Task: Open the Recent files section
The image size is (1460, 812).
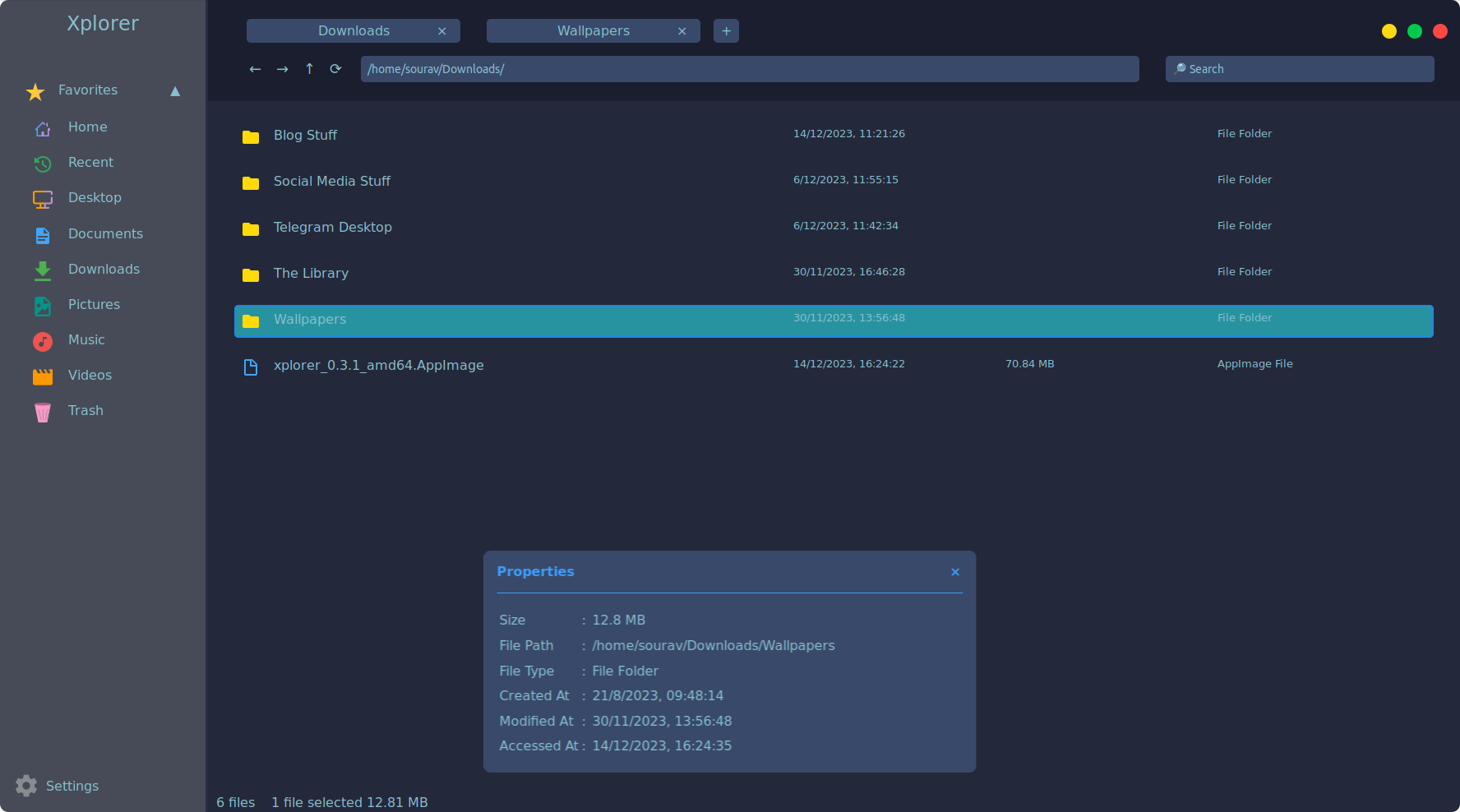Action: (x=90, y=162)
